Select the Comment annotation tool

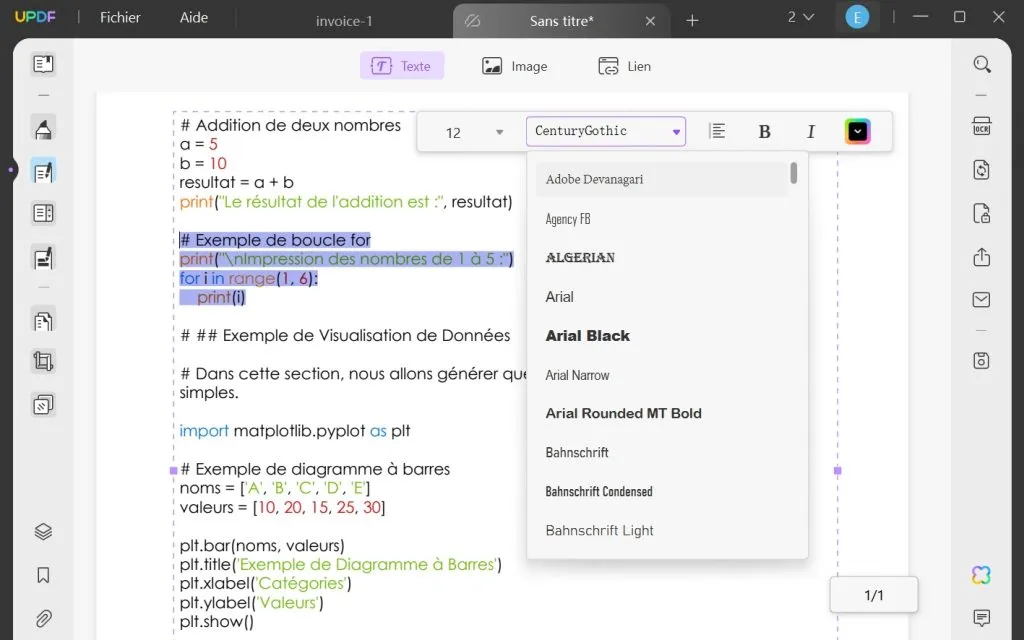tap(43, 128)
